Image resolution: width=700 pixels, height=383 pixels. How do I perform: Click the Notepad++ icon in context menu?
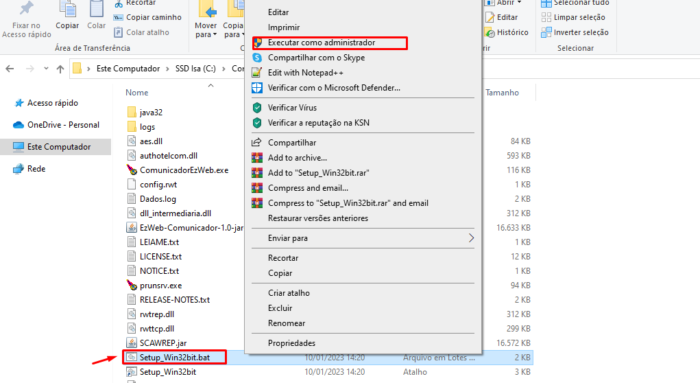point(257,72)
